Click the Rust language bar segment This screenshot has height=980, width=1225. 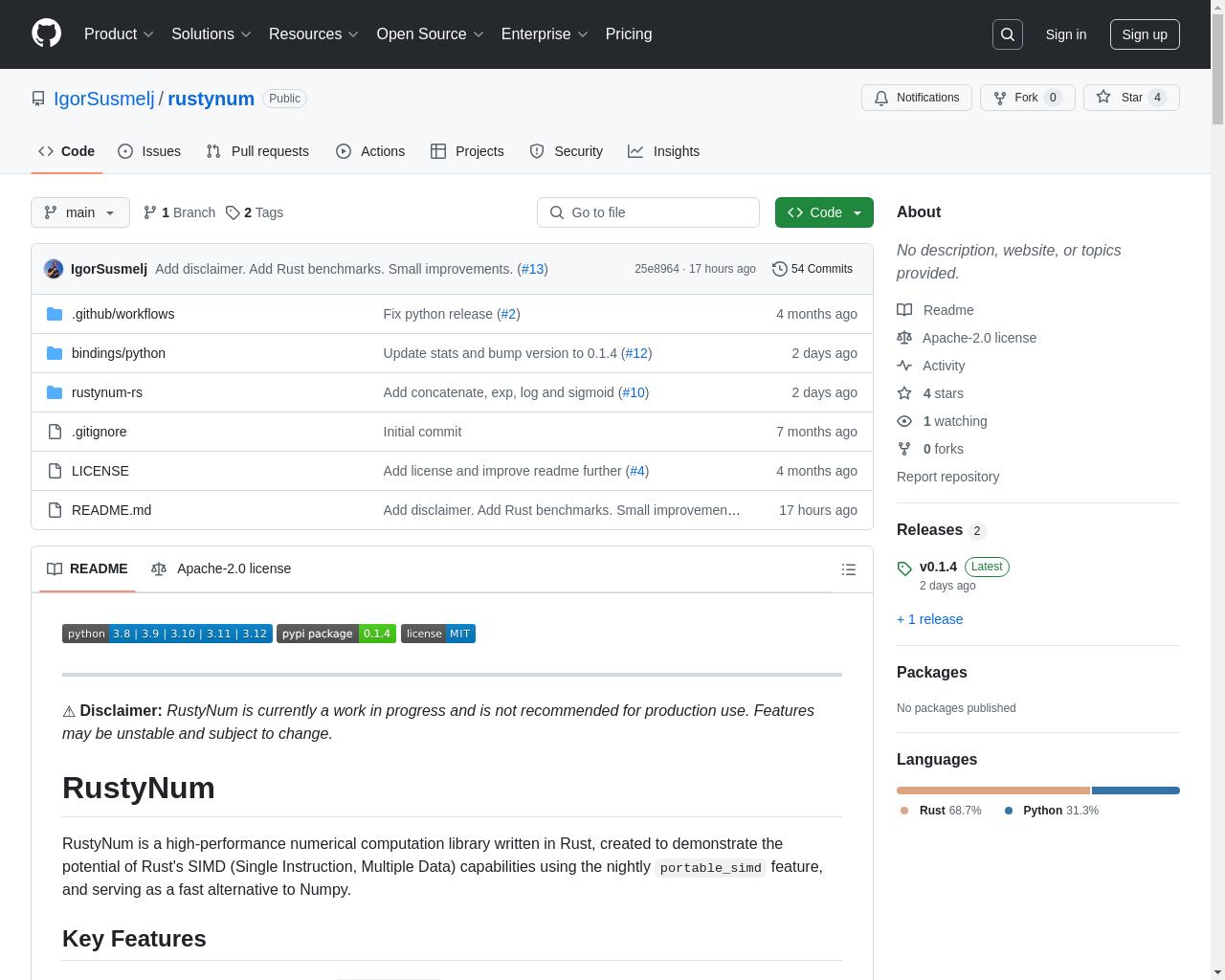[993, 791]
